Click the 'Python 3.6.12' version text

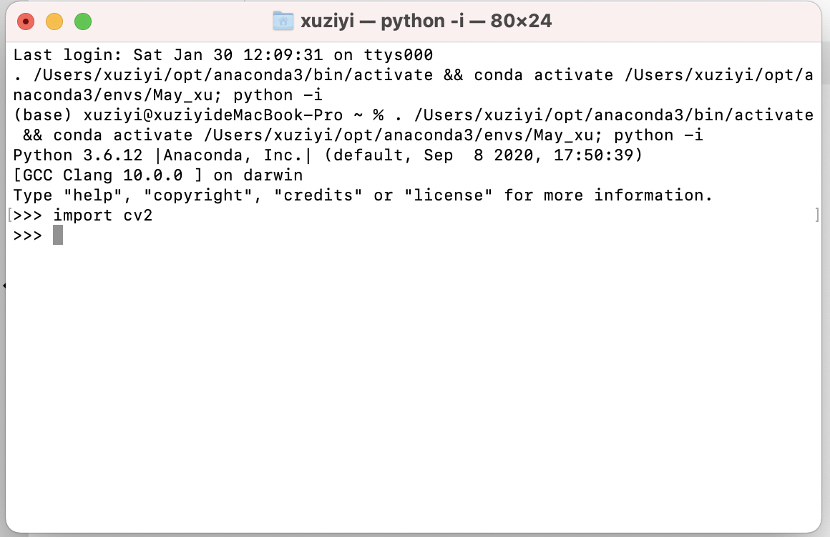tap(78, 155)
